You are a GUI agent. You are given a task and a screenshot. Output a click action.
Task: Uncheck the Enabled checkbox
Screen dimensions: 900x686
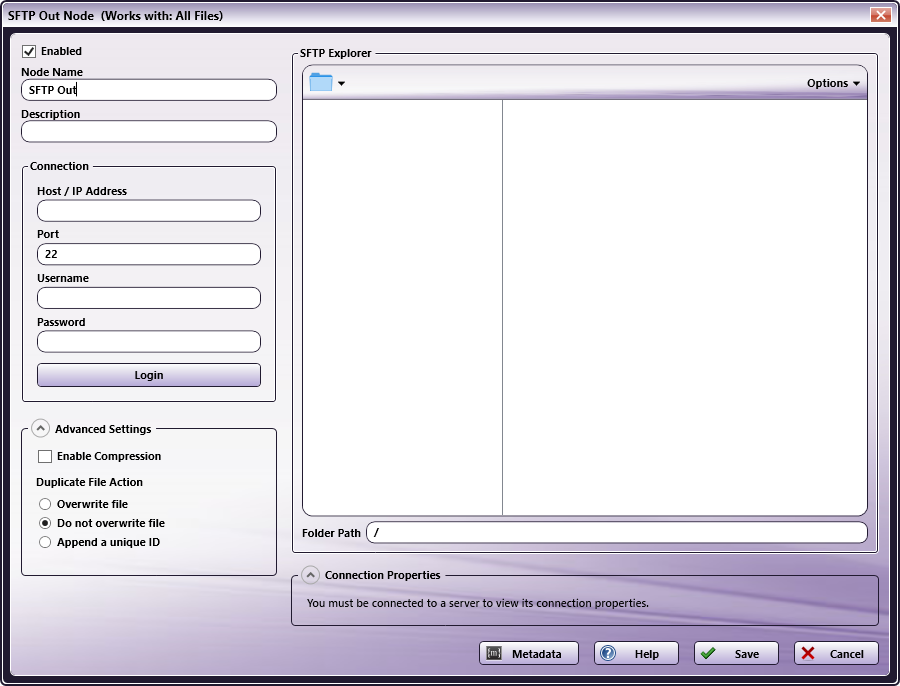[29, 51]
